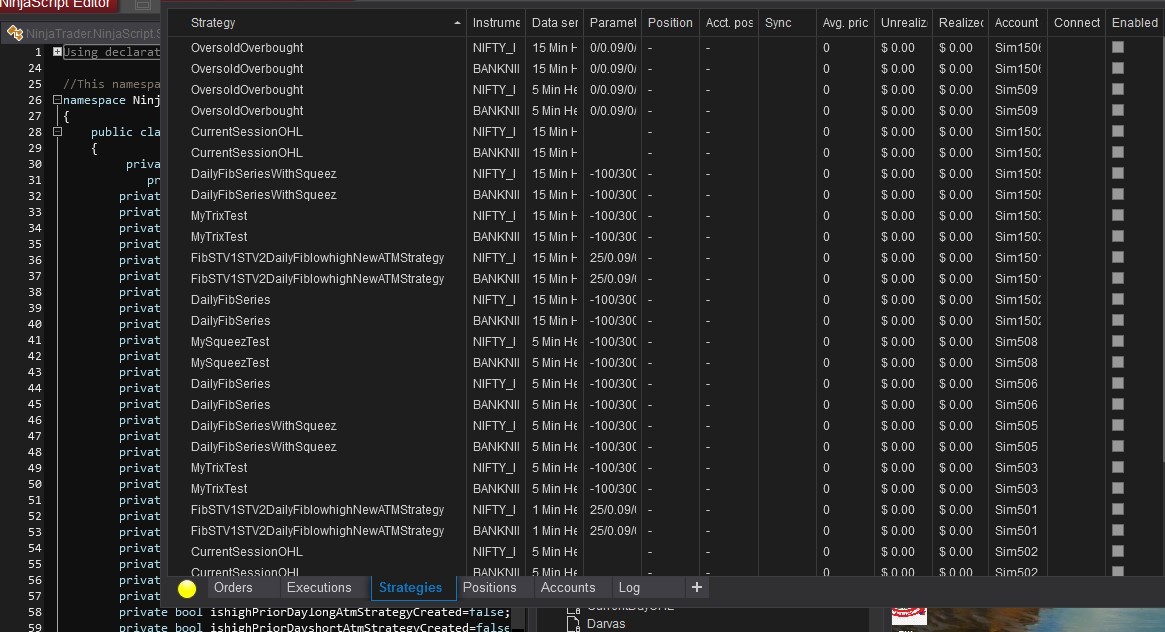Screen dimensions: 1165x632
Task: Select the NinjaTrader.NinjaScript editor file tab
Action: [x=83, y=33]
